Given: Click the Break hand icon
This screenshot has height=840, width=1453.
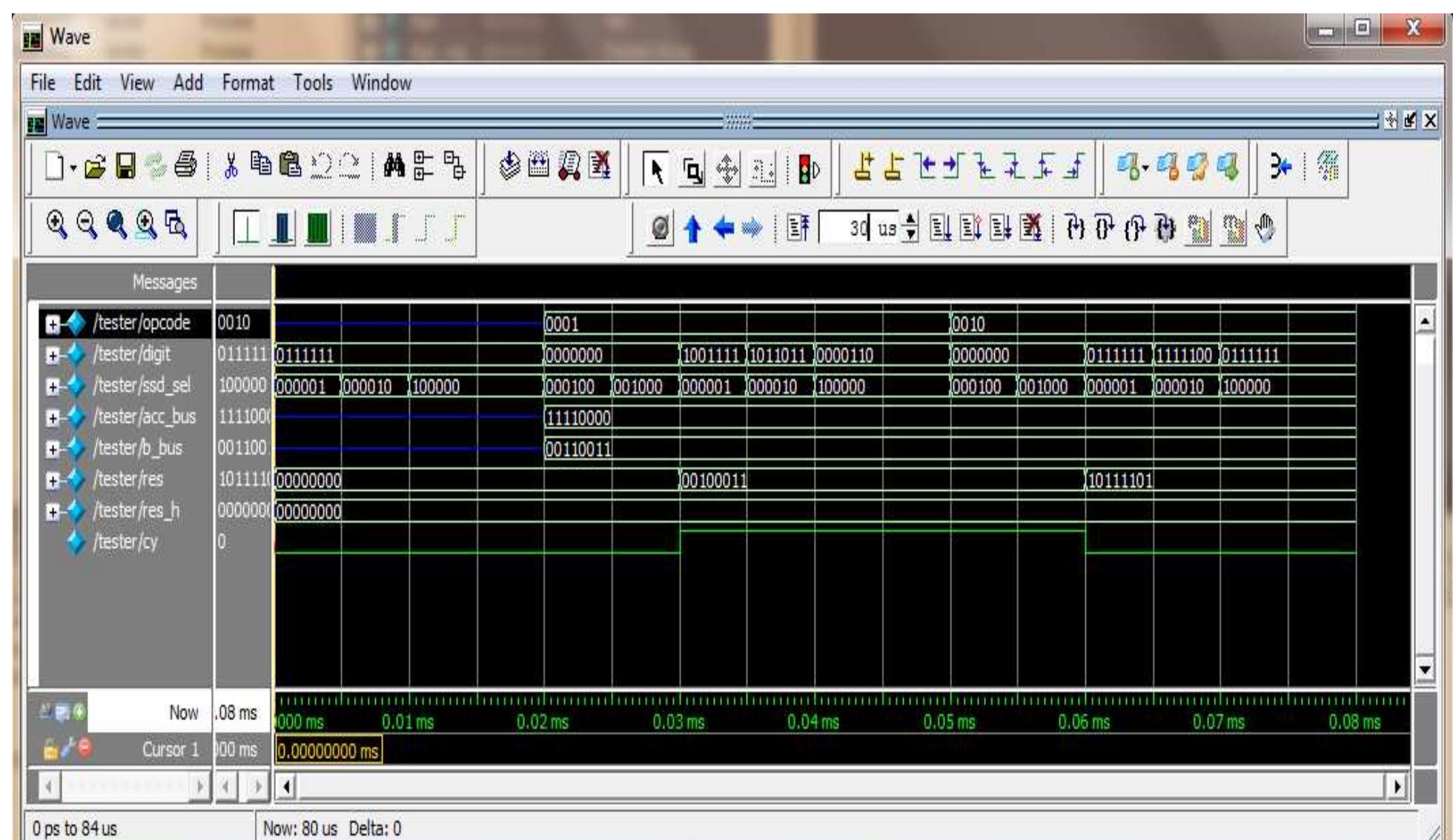Looking at the screenshot, I should tap(1265, 228).
